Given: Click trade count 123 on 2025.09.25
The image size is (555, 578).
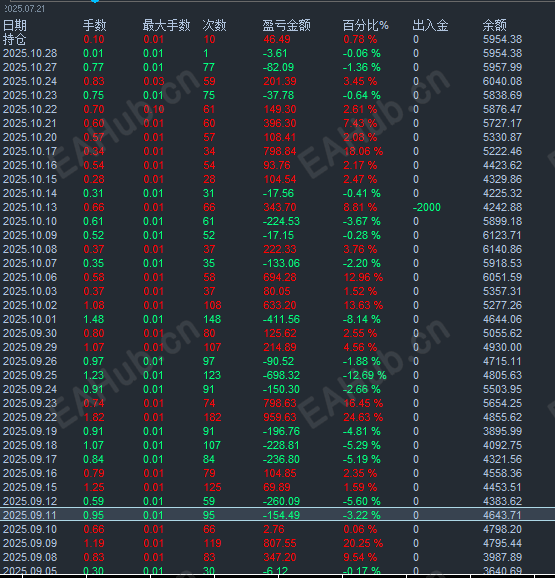Looking at the screenshot, I should pos(212,376).
